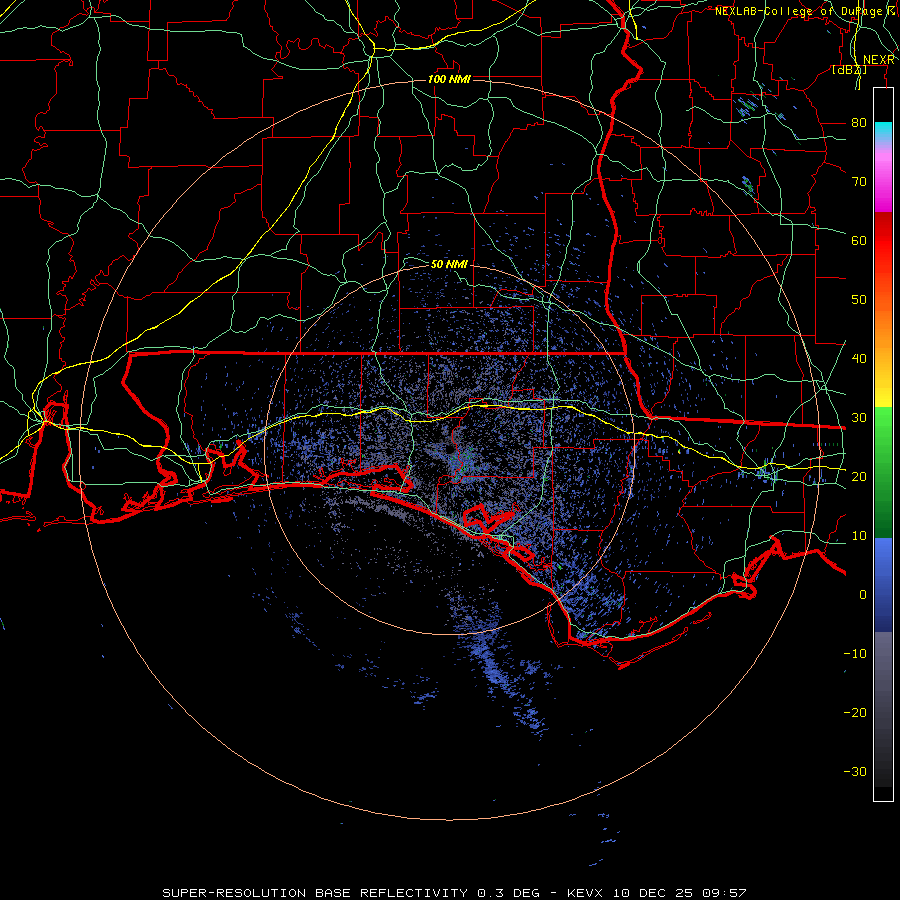Click the SUPER-RESOLUTION BASE REFLECTIVITY caption text
The image size is (900, 900).
click(x=315, y=893)
